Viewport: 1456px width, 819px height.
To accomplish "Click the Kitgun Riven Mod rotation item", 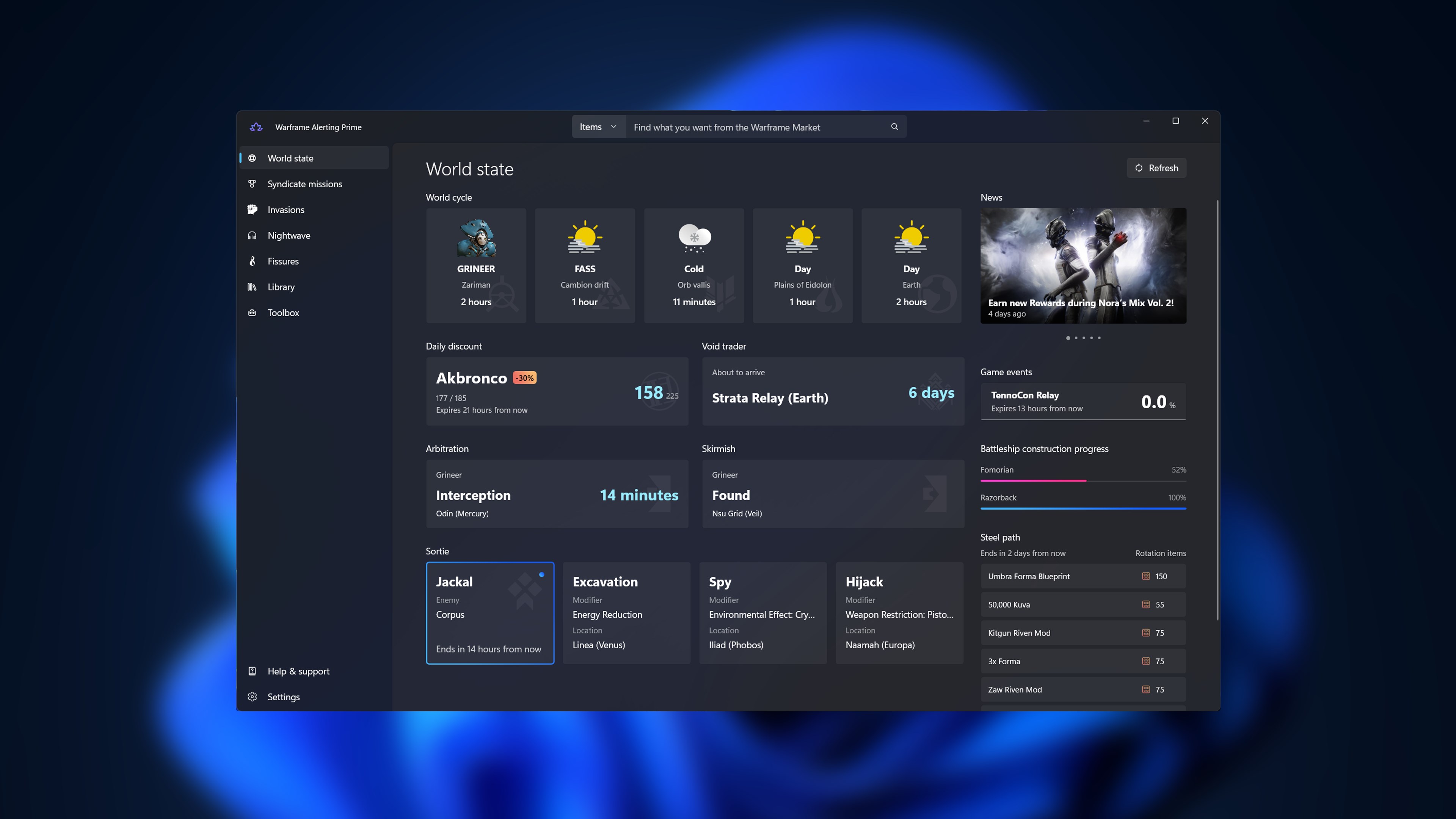I will pos(1083,632).
